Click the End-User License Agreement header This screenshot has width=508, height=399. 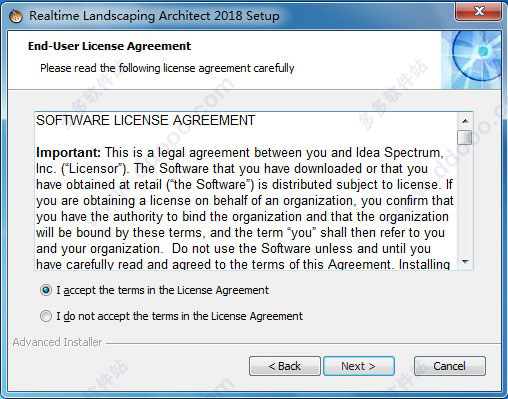(109, 46)
